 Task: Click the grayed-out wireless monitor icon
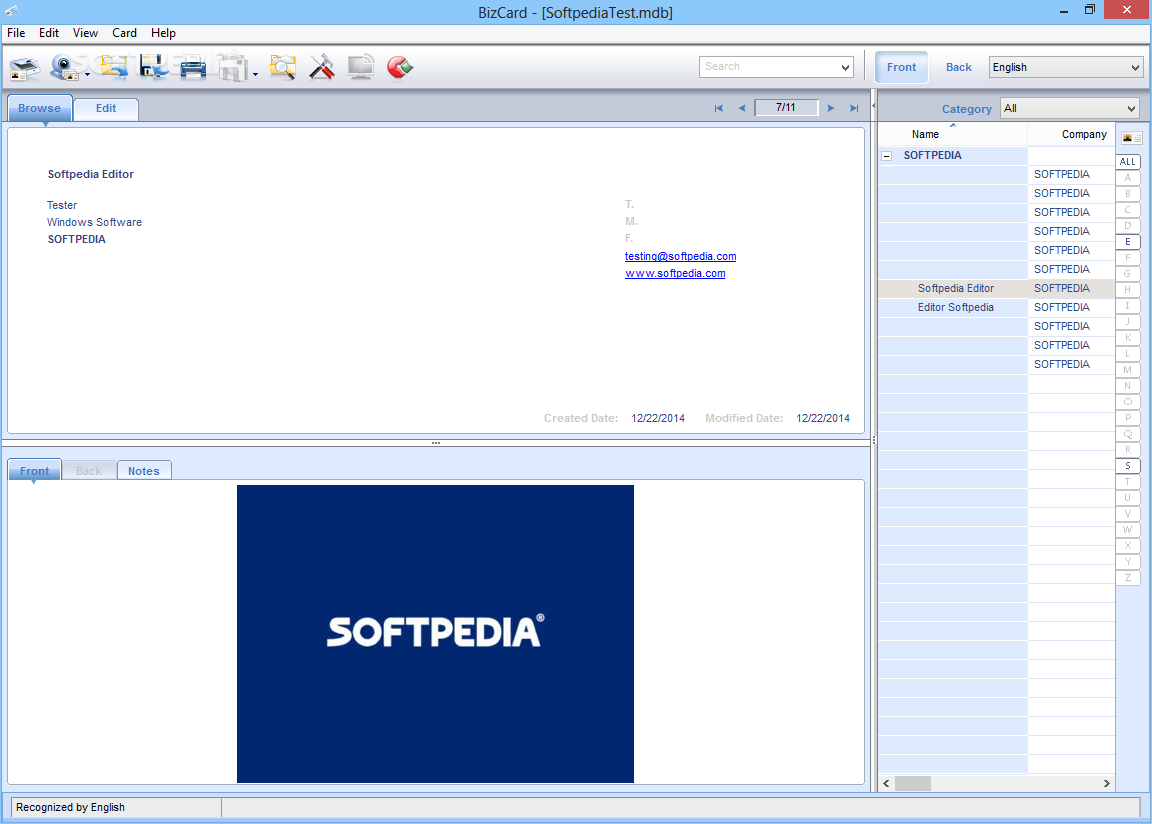361,68
